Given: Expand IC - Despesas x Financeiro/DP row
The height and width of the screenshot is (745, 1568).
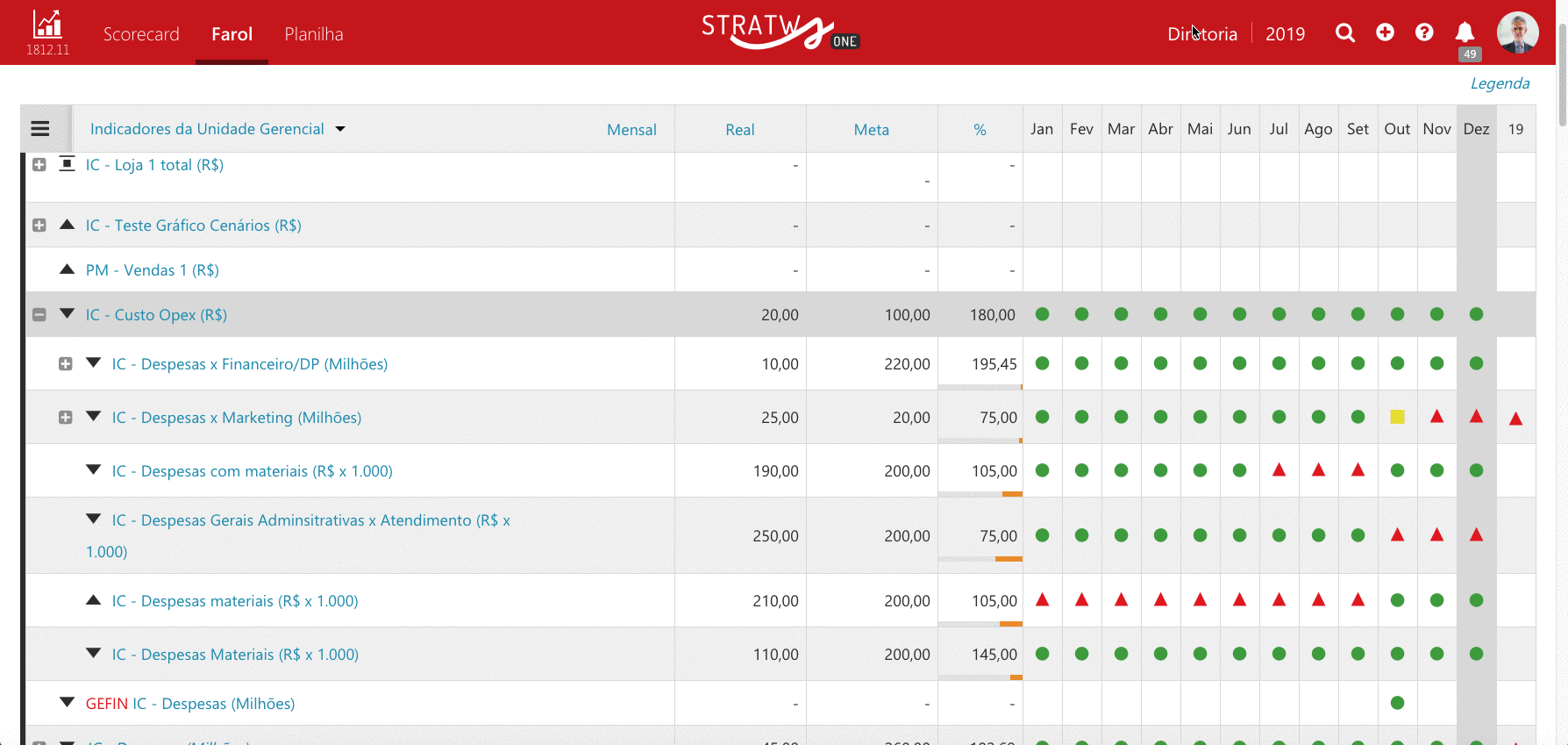Looking at the screenshot, I should (66, 364).
